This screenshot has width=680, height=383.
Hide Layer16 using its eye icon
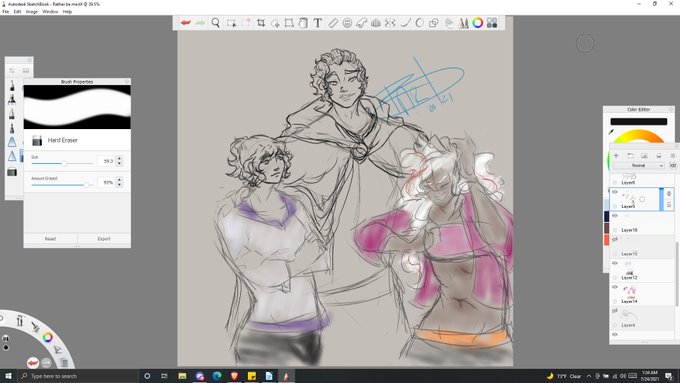pos(615,216)
